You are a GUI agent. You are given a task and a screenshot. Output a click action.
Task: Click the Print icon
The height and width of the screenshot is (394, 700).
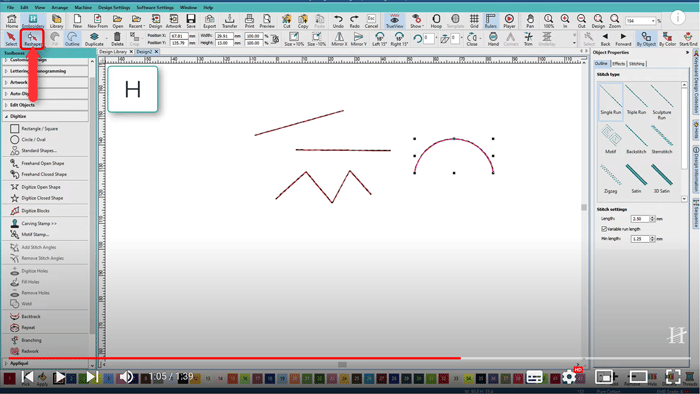[249, 21]
